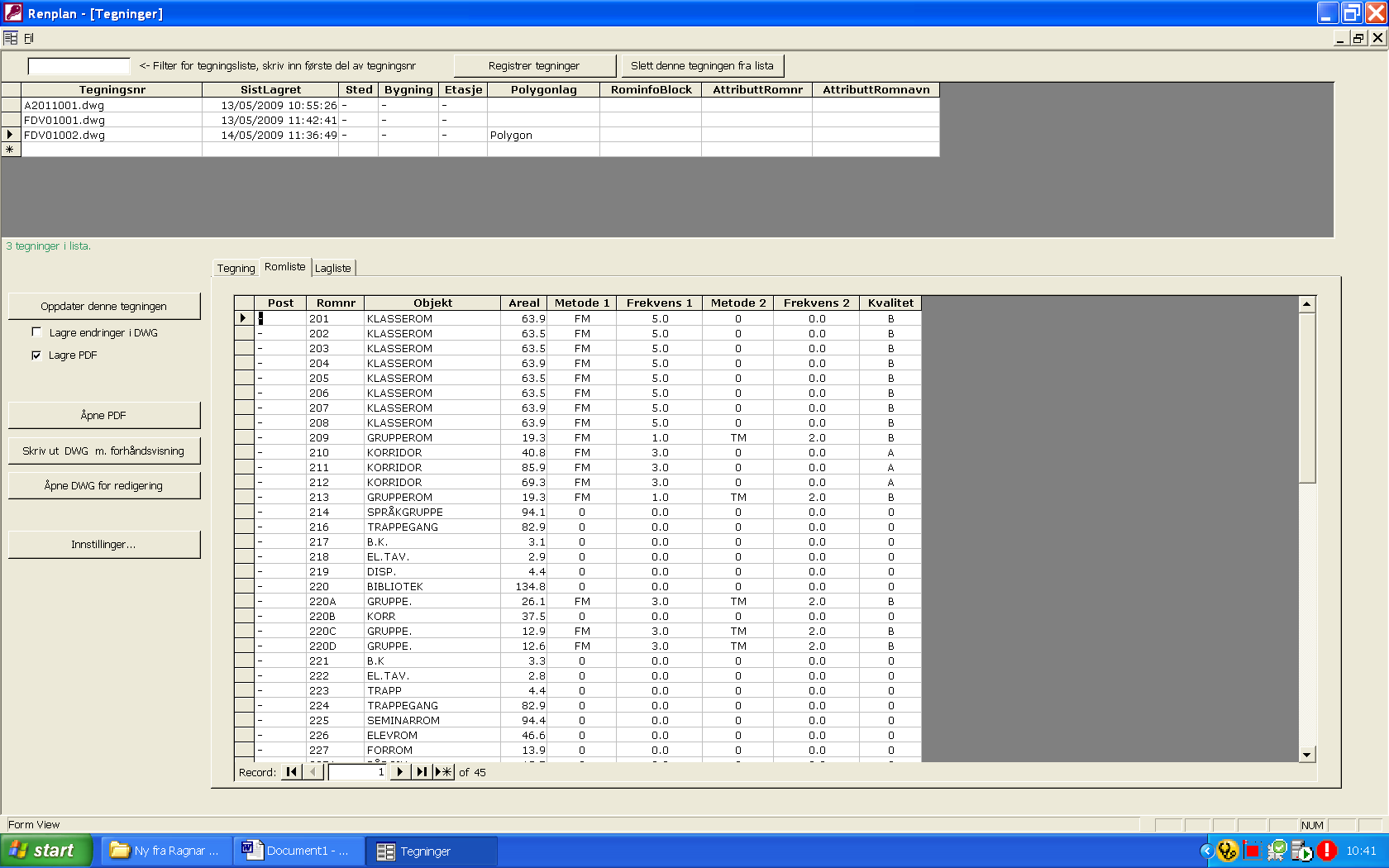Click the RominfoBlock column header
The width and height of the screenshot is (1389, 868).
[651, 89]
